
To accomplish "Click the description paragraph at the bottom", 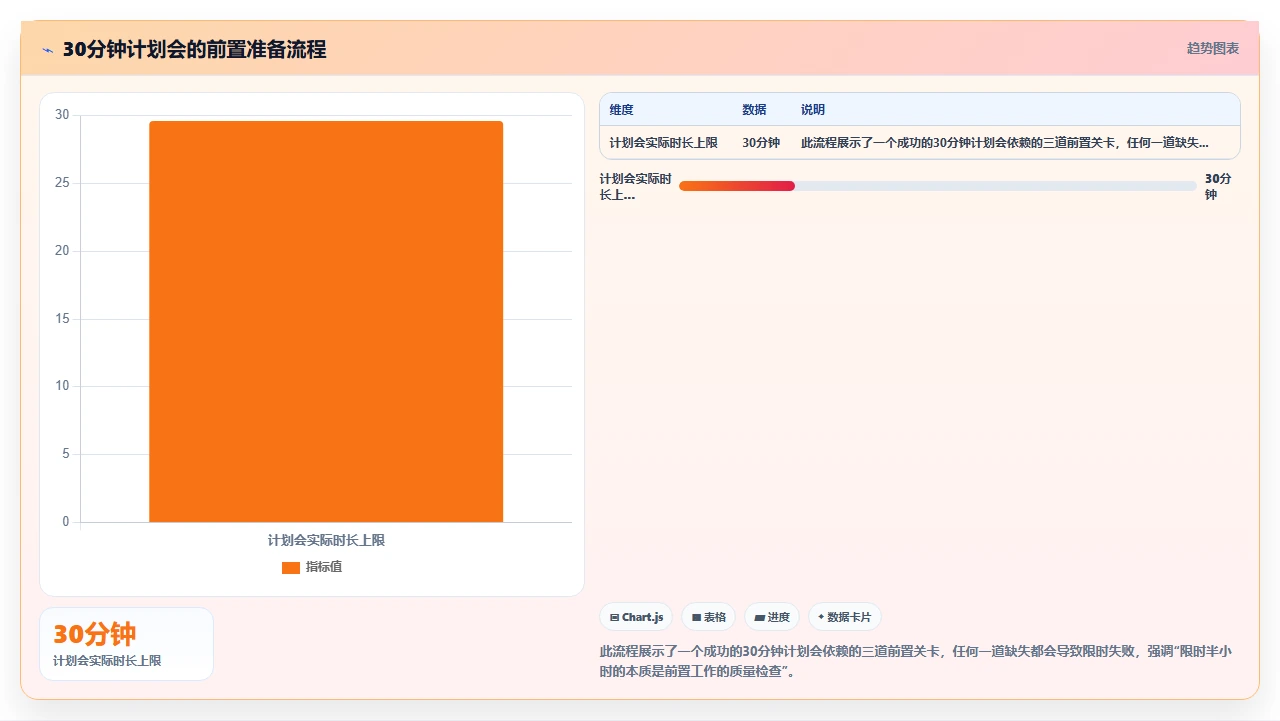I will point(916,661).
